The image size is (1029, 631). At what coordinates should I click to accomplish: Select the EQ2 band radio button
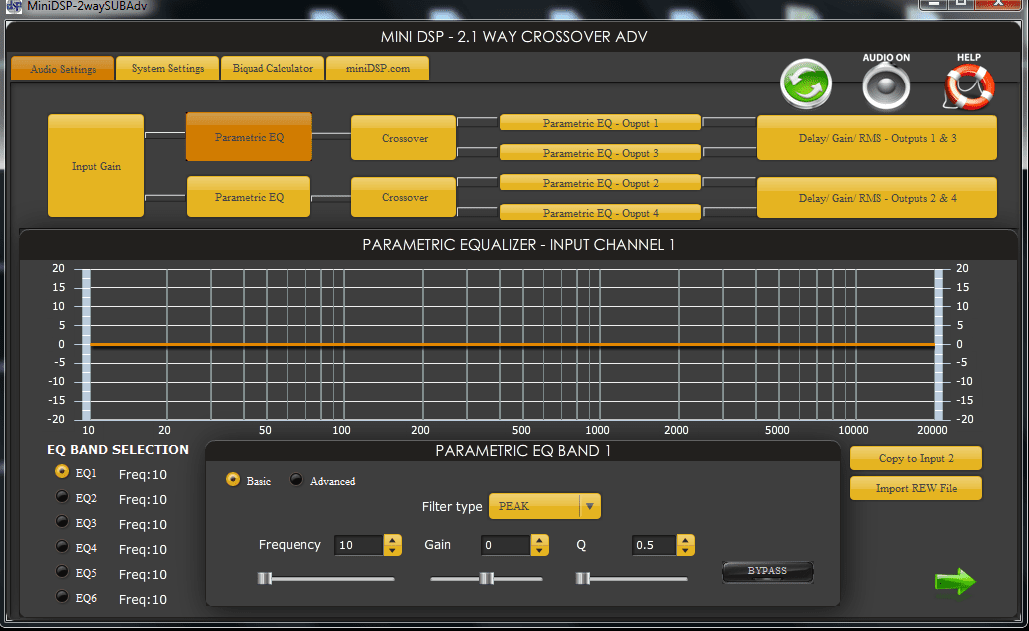(x=62, y=497)
